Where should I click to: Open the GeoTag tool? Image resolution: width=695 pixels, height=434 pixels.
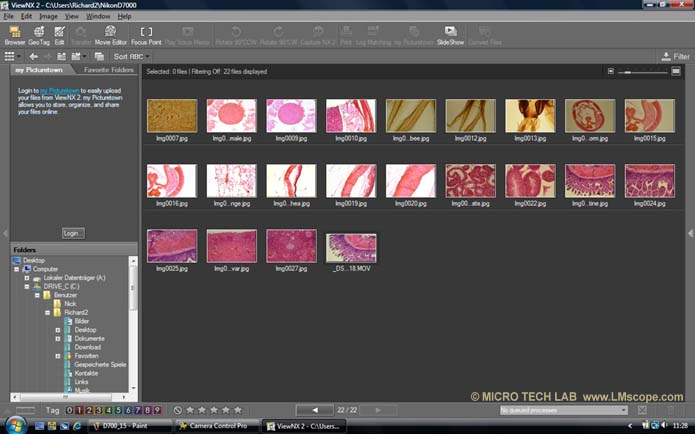pos(39,35)
